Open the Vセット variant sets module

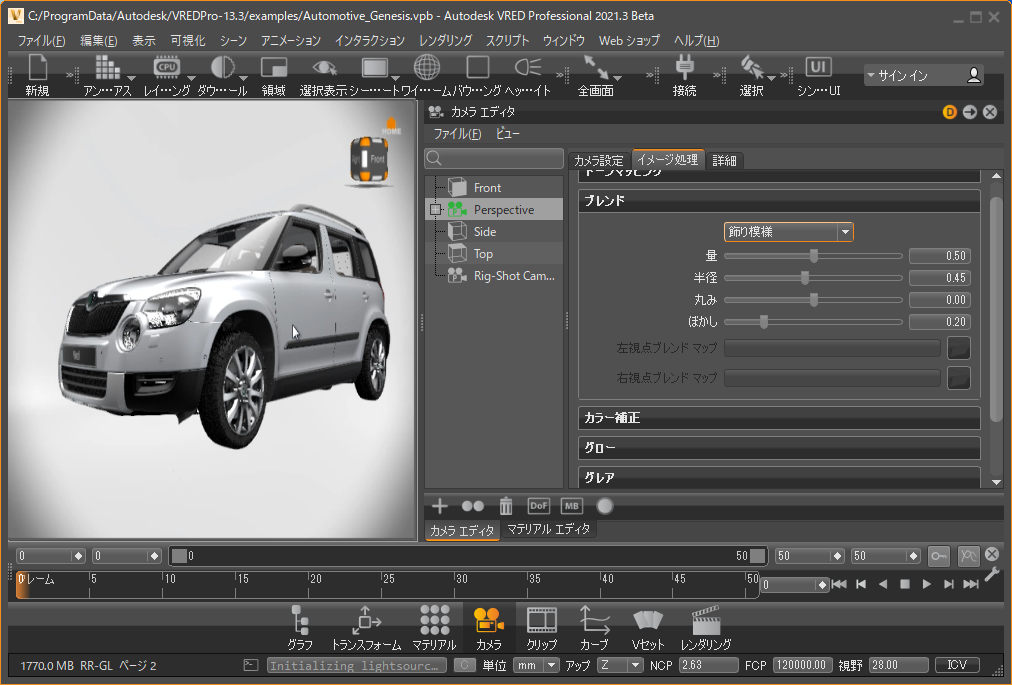pos(648,620)
